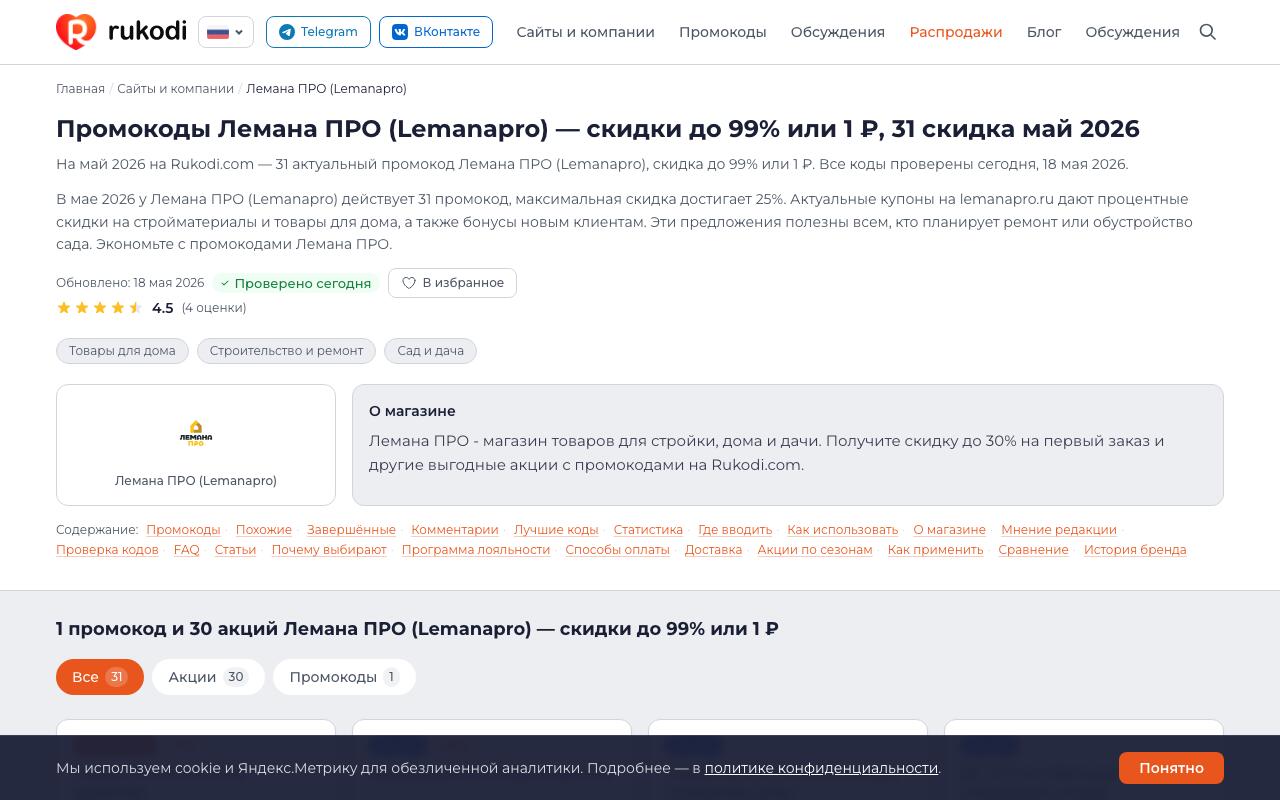Open the Telegram channel button
Image resolution: width=1280 pixels, height=800 pixels.
pyautogui.click(x=318, y=32)
